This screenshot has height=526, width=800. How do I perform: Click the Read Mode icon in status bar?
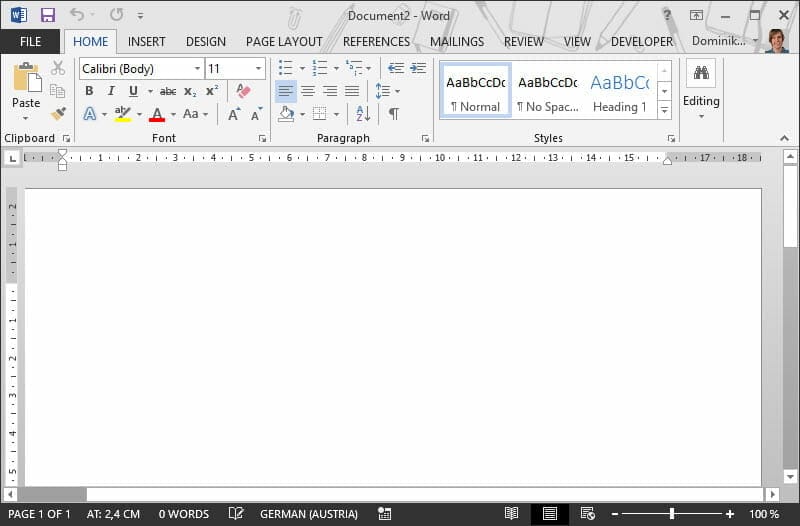coord(511,514)
